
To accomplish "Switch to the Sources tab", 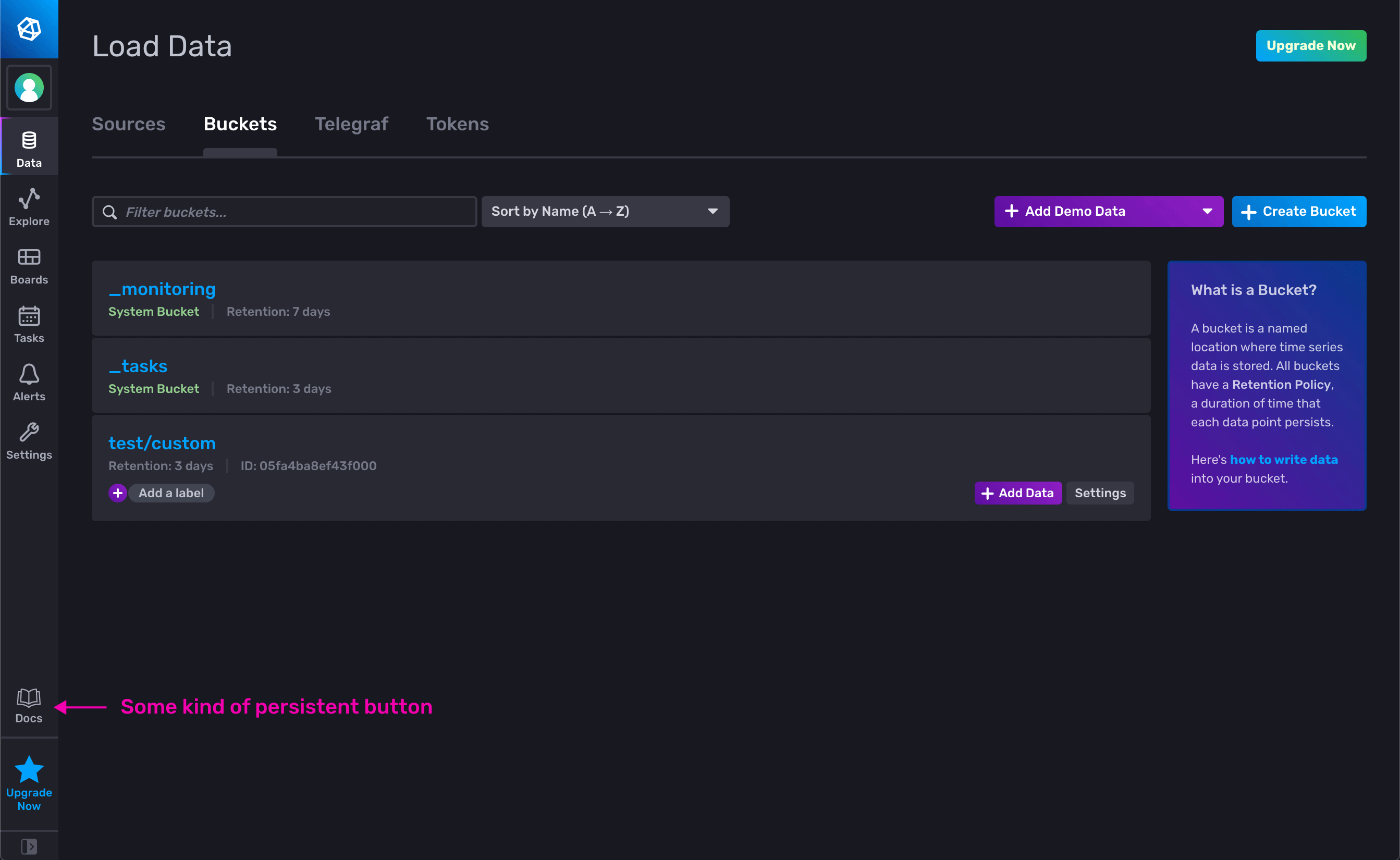I will (x=129, y=124).
